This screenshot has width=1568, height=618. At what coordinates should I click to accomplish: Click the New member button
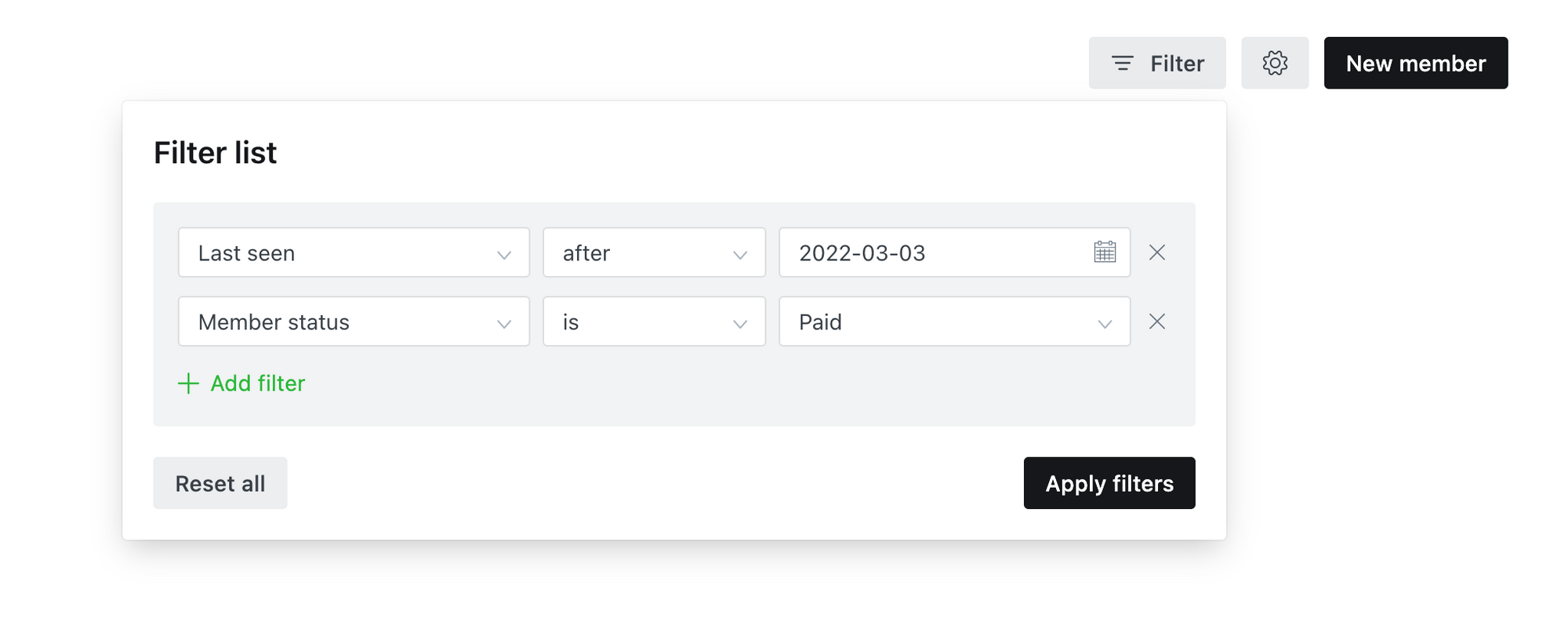tap(1415, 63)
